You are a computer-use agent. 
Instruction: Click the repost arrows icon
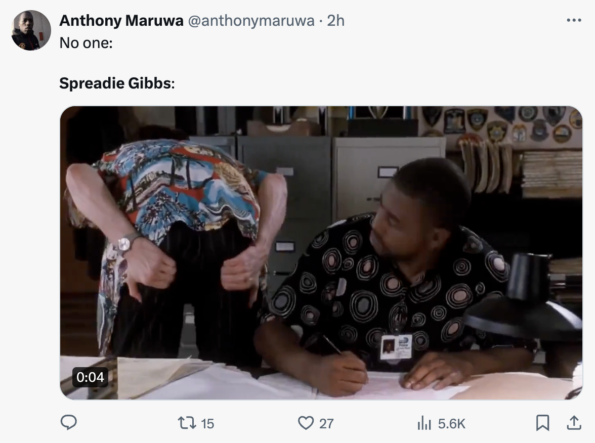click(x=187, y=423)
